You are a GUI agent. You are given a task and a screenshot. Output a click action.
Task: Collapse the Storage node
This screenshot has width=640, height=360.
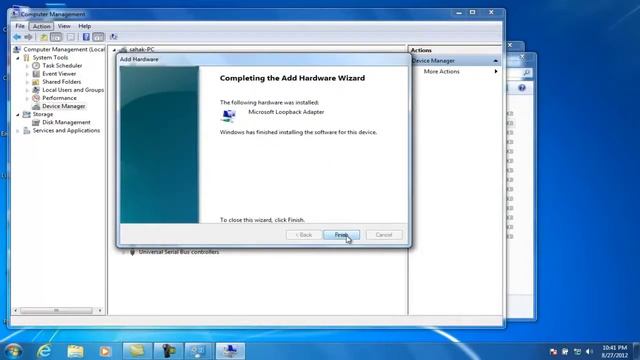[18, 115]
